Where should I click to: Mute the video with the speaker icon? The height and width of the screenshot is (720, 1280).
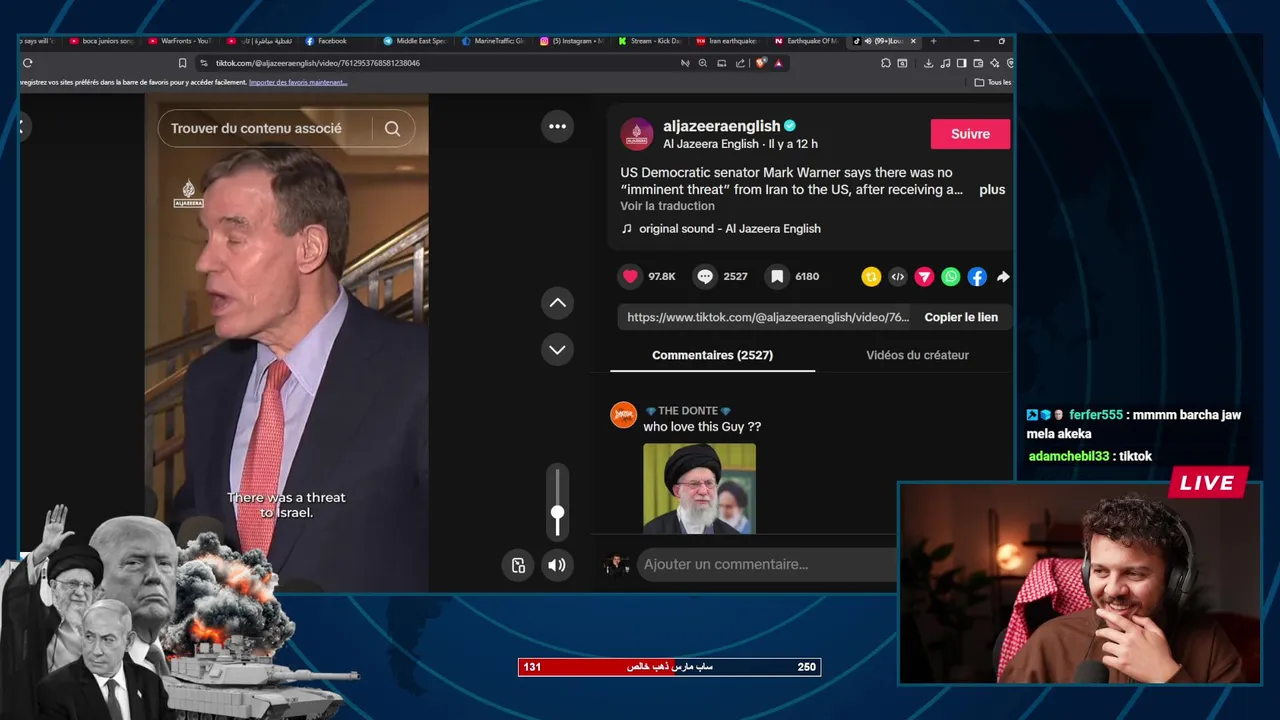pyautogui.click(x=557, y=565)
